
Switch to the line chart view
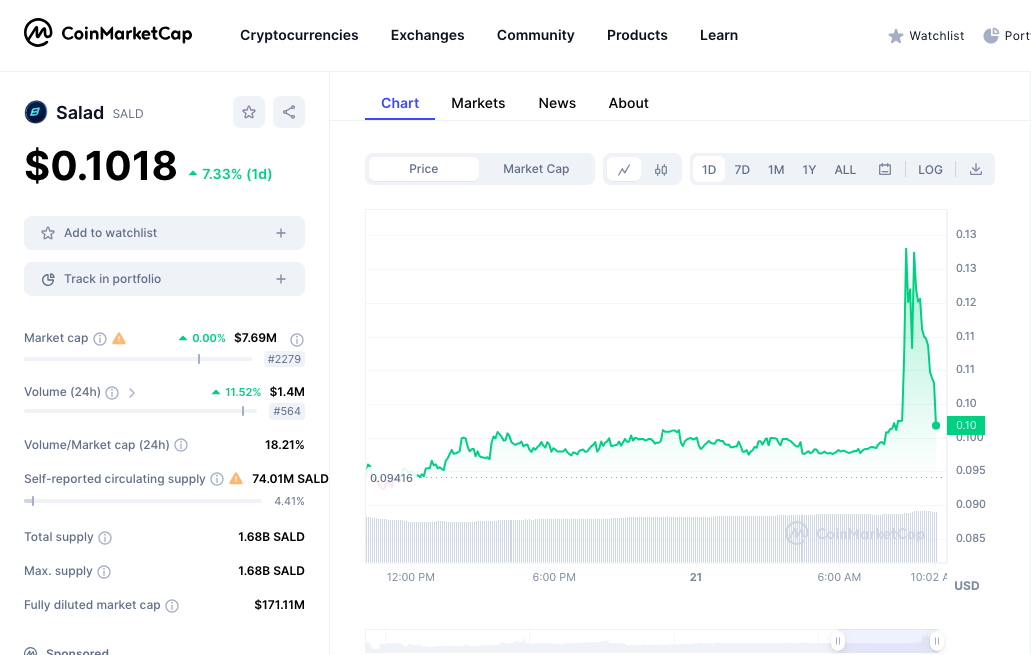pos(624,170)
